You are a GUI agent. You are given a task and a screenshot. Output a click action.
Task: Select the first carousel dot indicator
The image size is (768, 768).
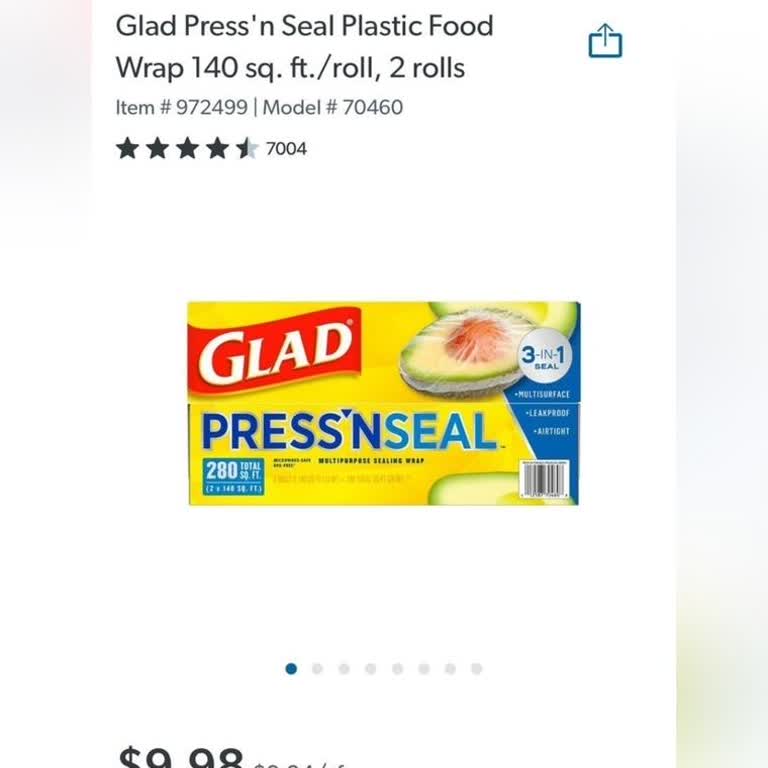pyautogui.click(x=291, y=668)
